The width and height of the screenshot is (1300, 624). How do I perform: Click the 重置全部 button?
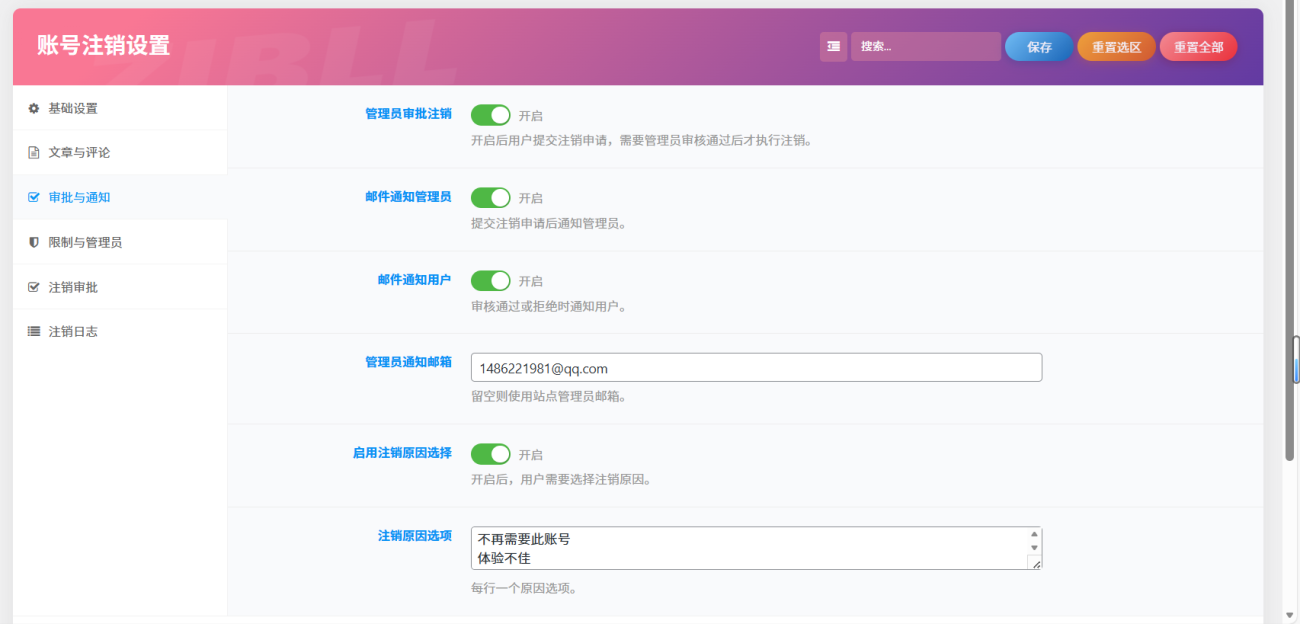[1198, 47]
